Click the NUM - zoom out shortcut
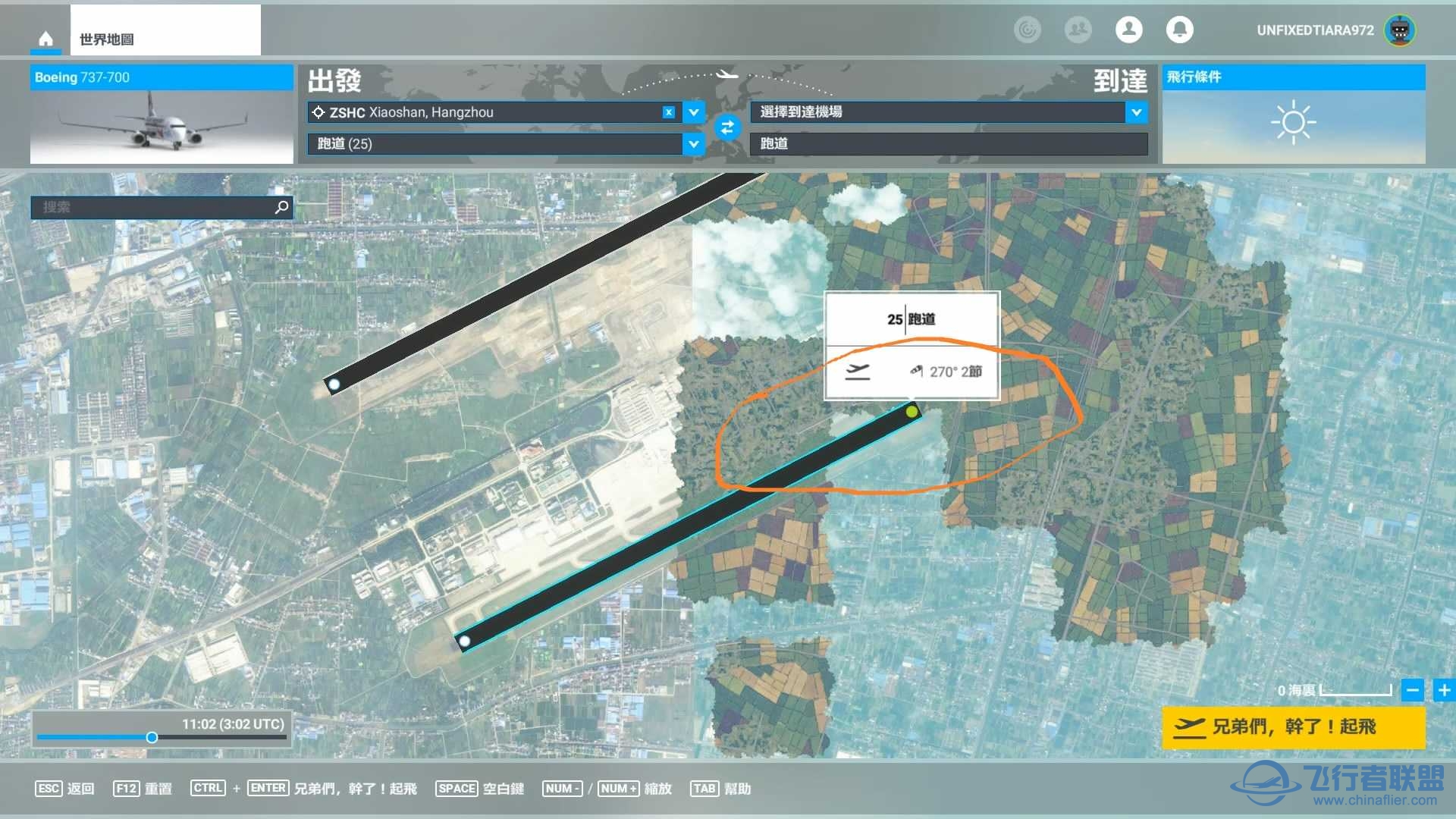Viewport: 1456px width, 819px height. tap(562, 789)
